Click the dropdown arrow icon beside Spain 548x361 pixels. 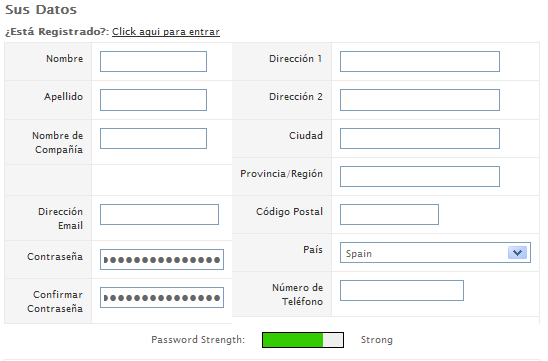click(517, 252)
